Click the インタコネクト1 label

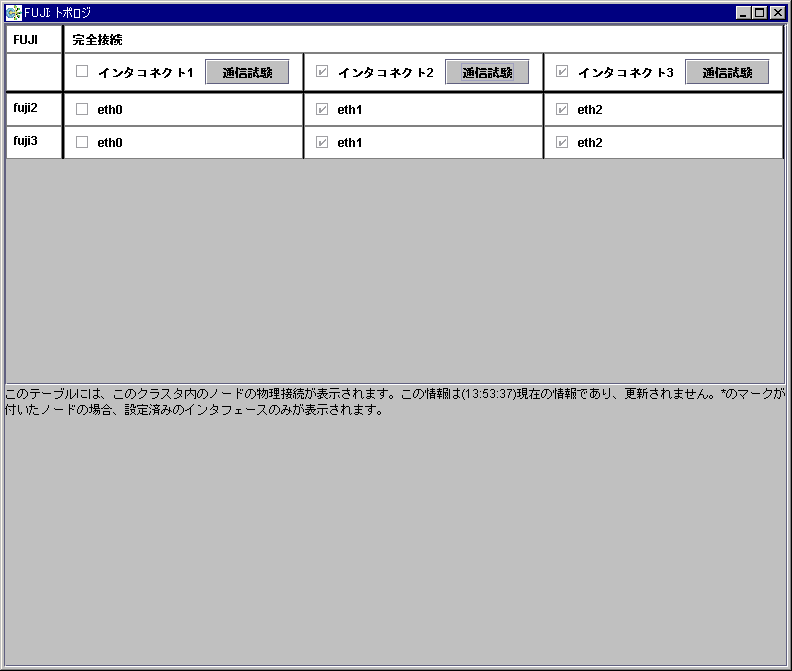[x=145, y=72]
